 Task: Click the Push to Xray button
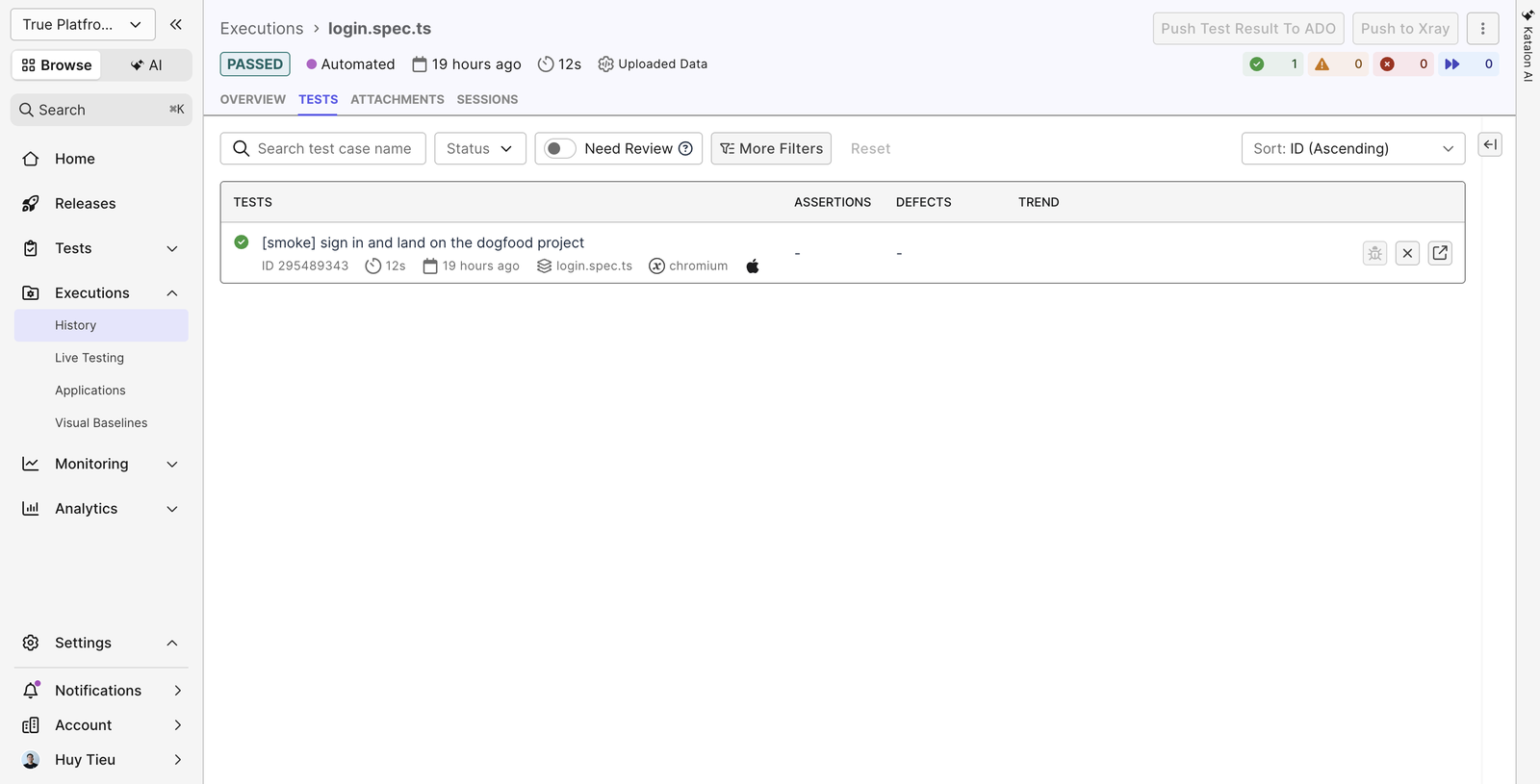[1405, 29]
